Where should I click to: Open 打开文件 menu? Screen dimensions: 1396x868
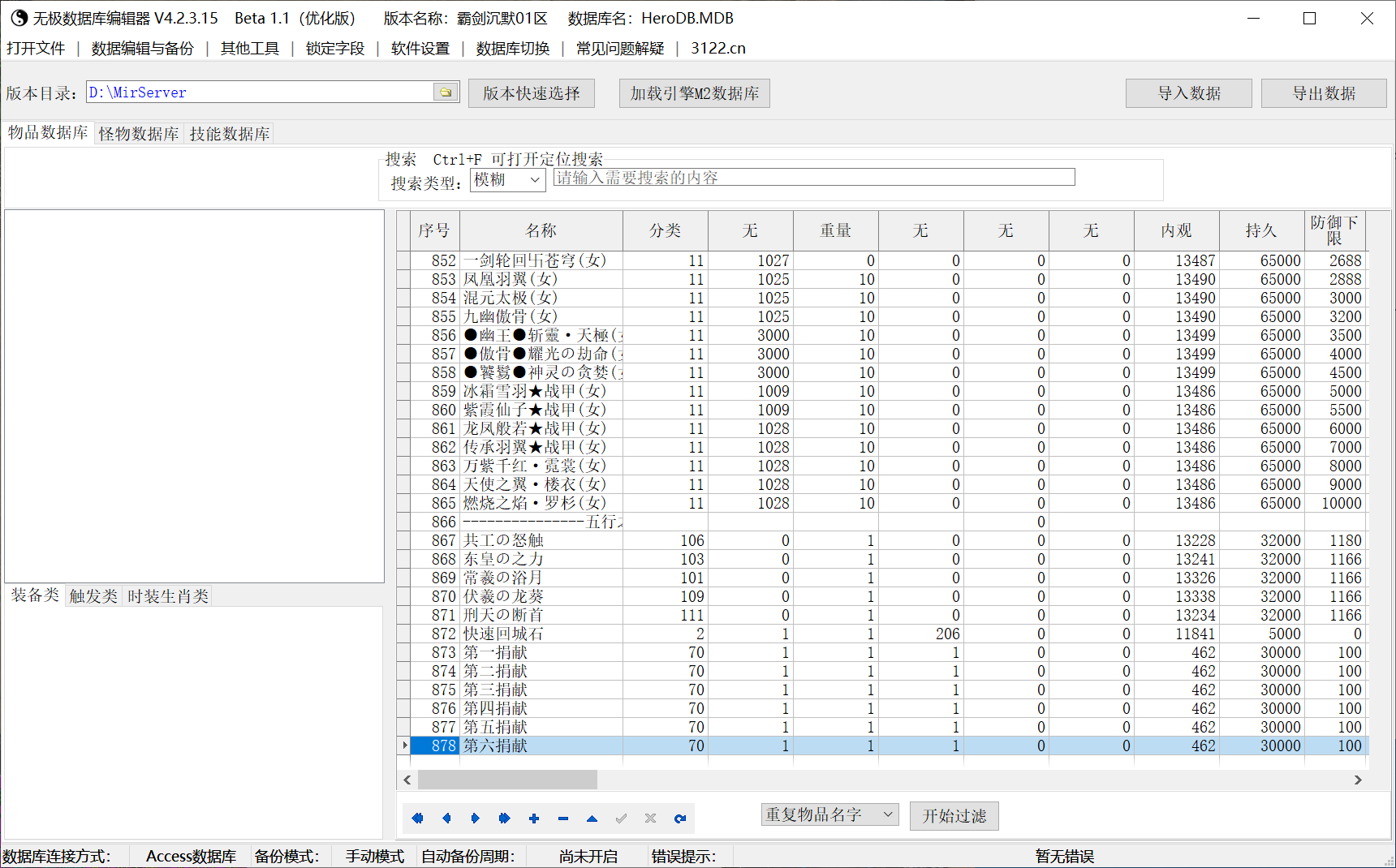click(x=36, y=49)
